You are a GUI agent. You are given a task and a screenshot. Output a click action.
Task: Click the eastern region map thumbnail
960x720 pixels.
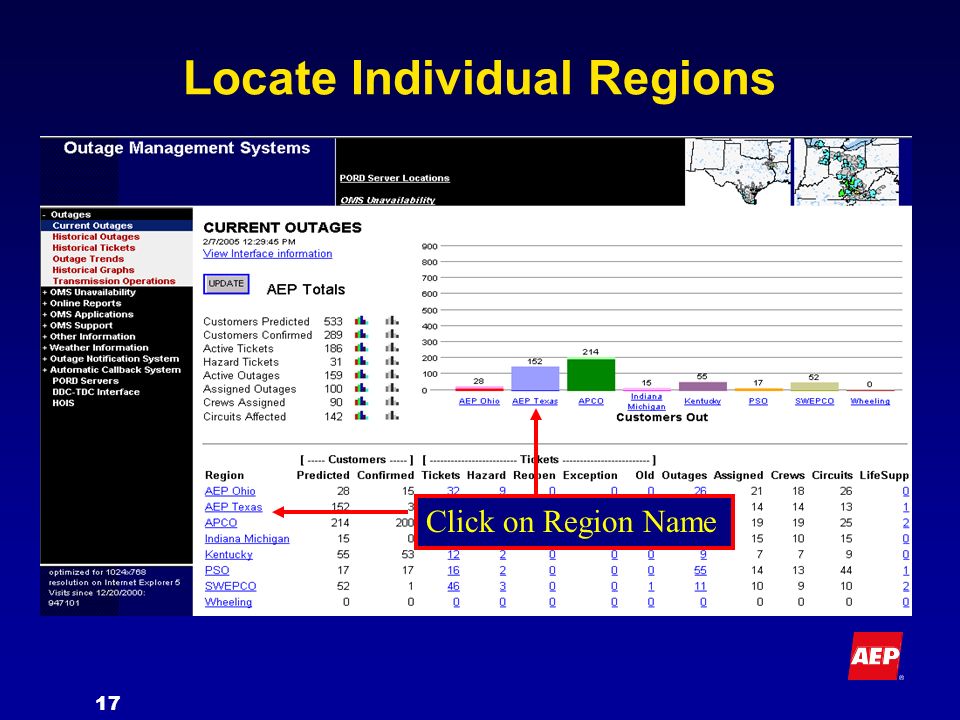pos(847,171)
